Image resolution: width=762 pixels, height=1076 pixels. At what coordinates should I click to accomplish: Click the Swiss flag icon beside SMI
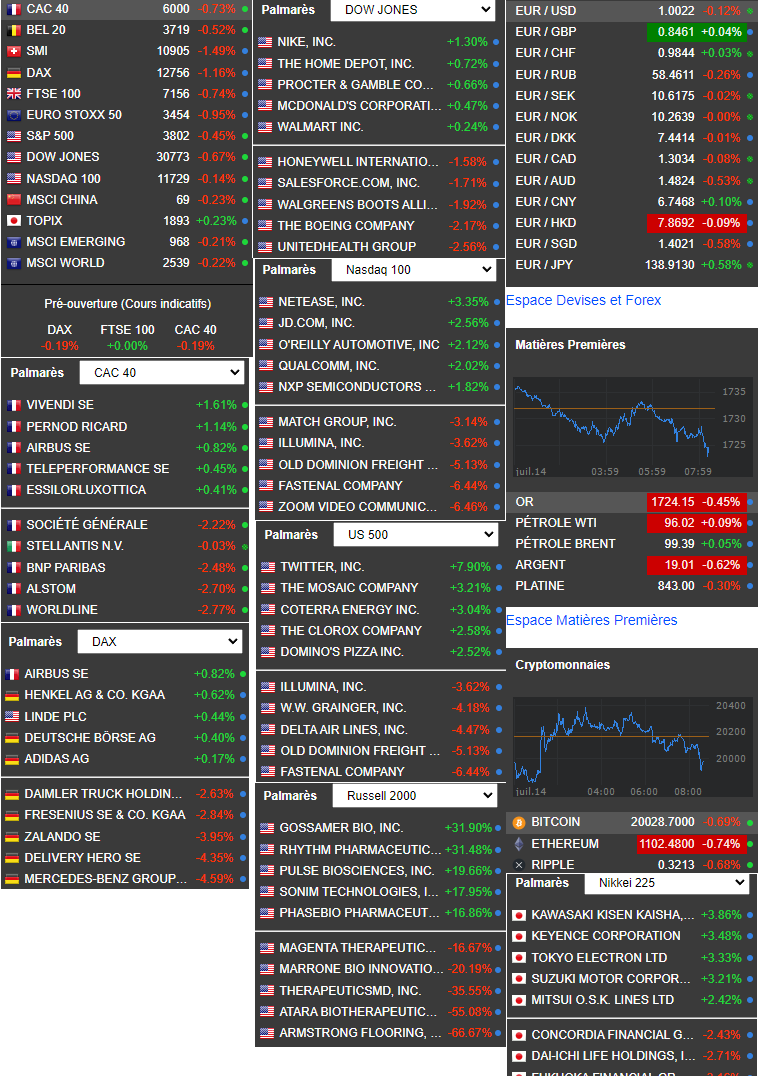14,51
